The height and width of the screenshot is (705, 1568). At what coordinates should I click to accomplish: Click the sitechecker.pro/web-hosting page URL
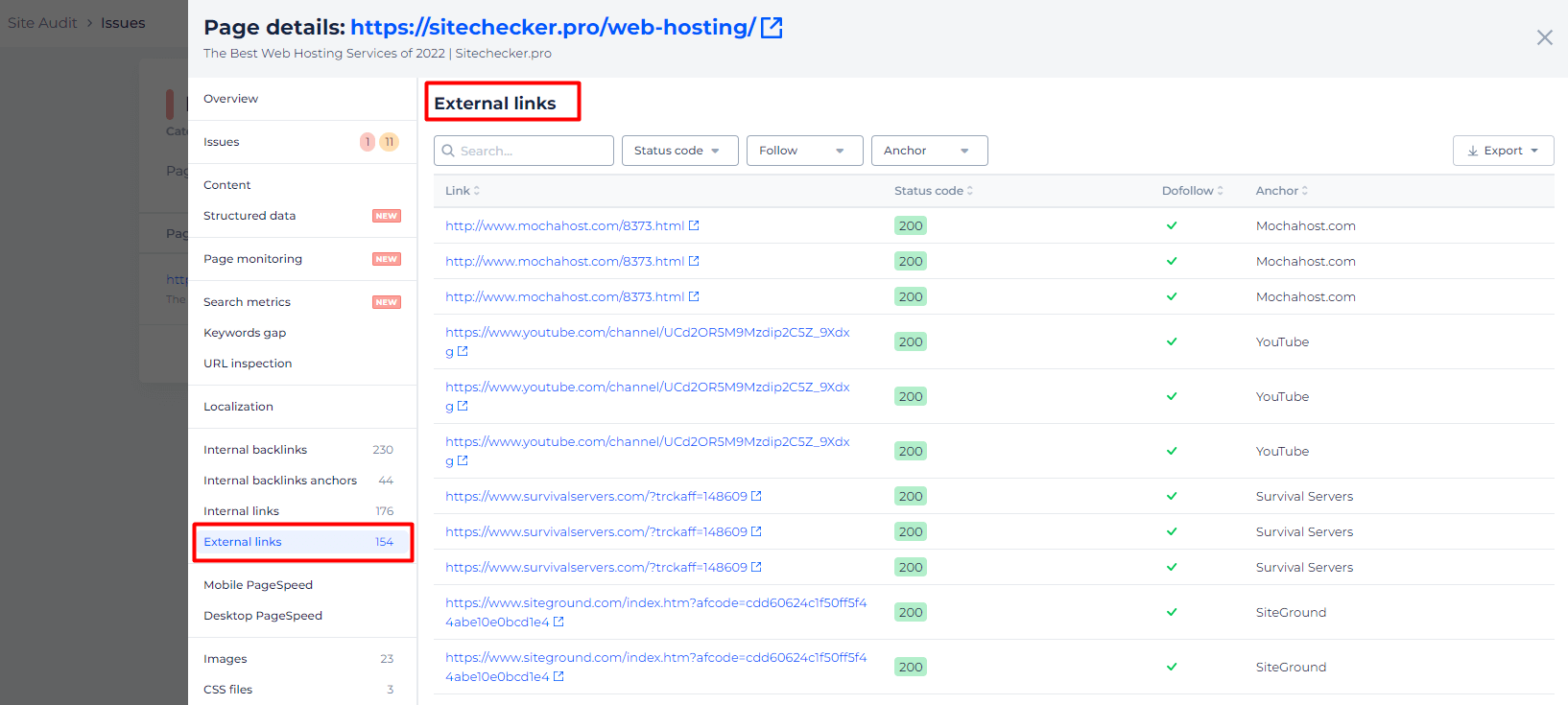tap(553, 28)
